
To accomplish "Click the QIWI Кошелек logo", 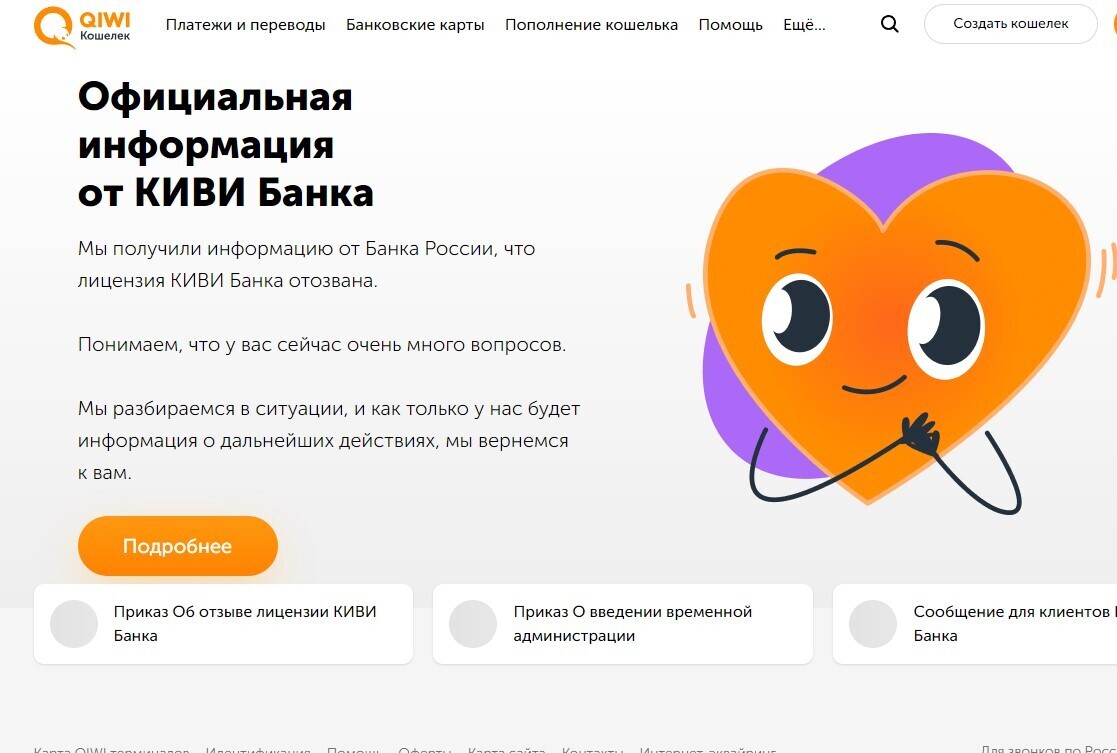I will (82, 26).
